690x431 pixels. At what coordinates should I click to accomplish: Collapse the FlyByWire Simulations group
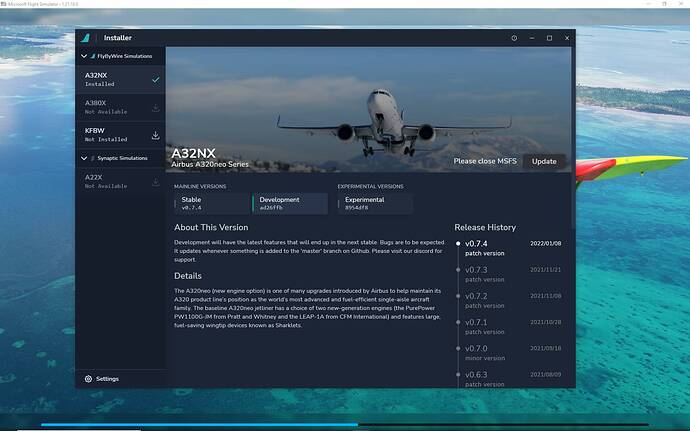(82, 56)
